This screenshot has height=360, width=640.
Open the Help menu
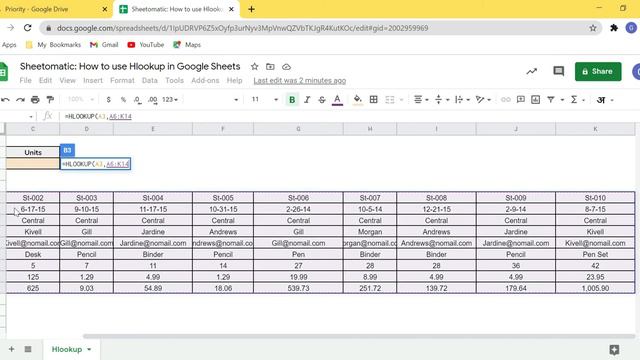pos(235,80)
